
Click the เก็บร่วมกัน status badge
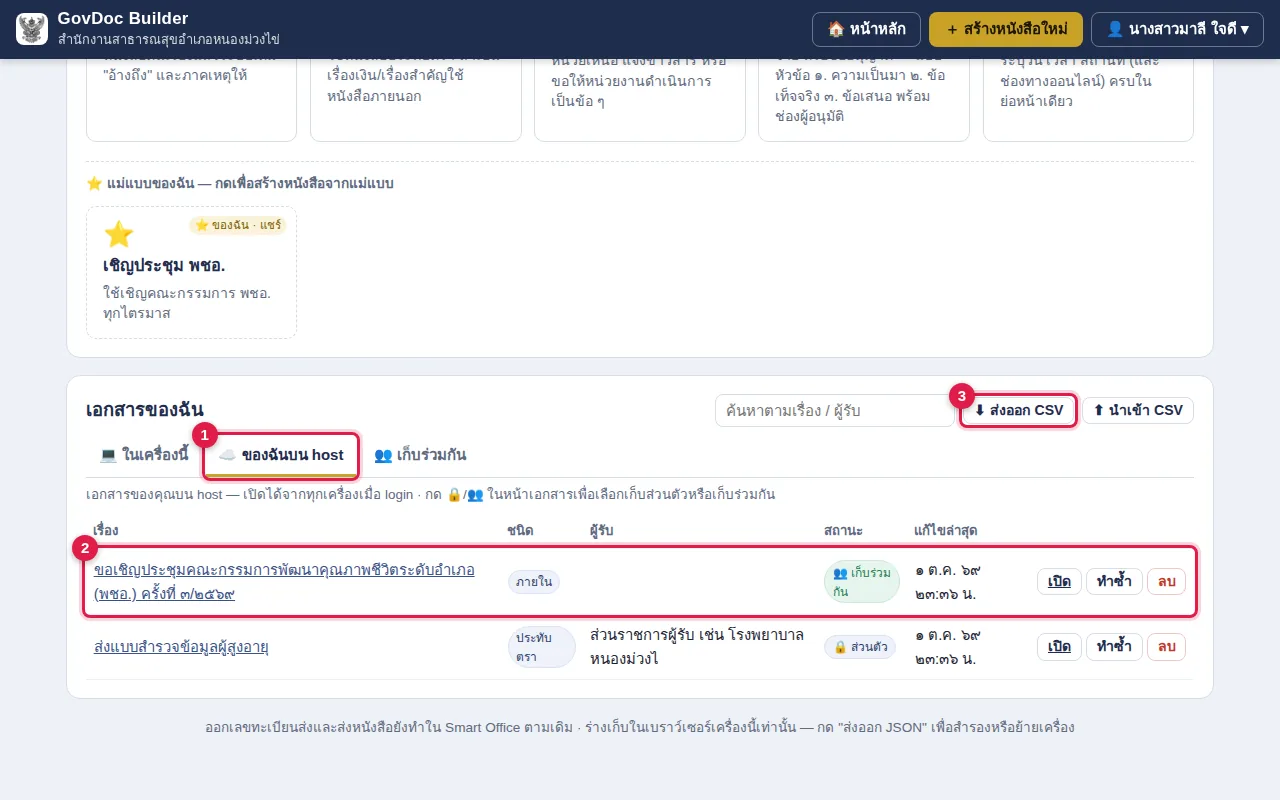(x=862, y=582)
